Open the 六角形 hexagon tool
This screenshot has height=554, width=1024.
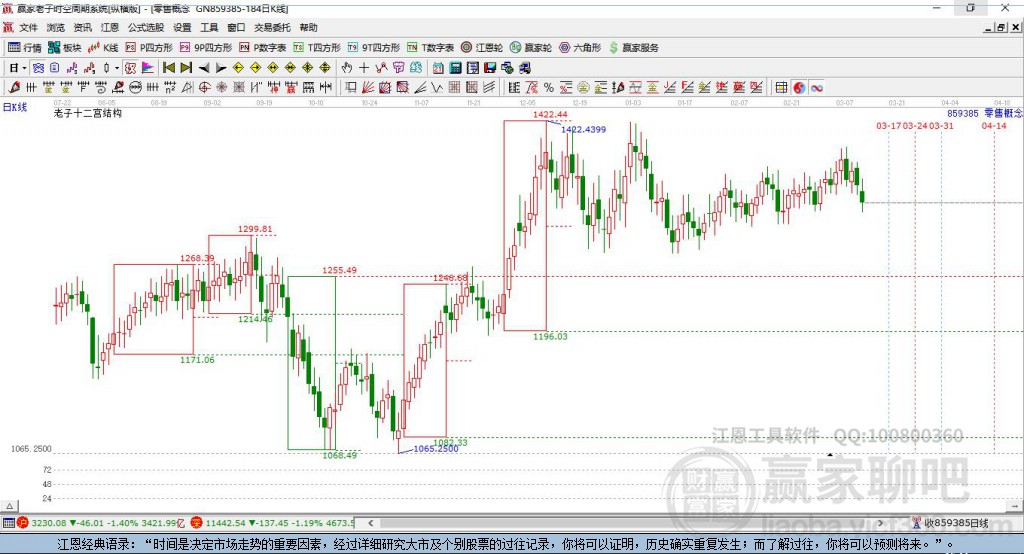(x=580, y=48)
